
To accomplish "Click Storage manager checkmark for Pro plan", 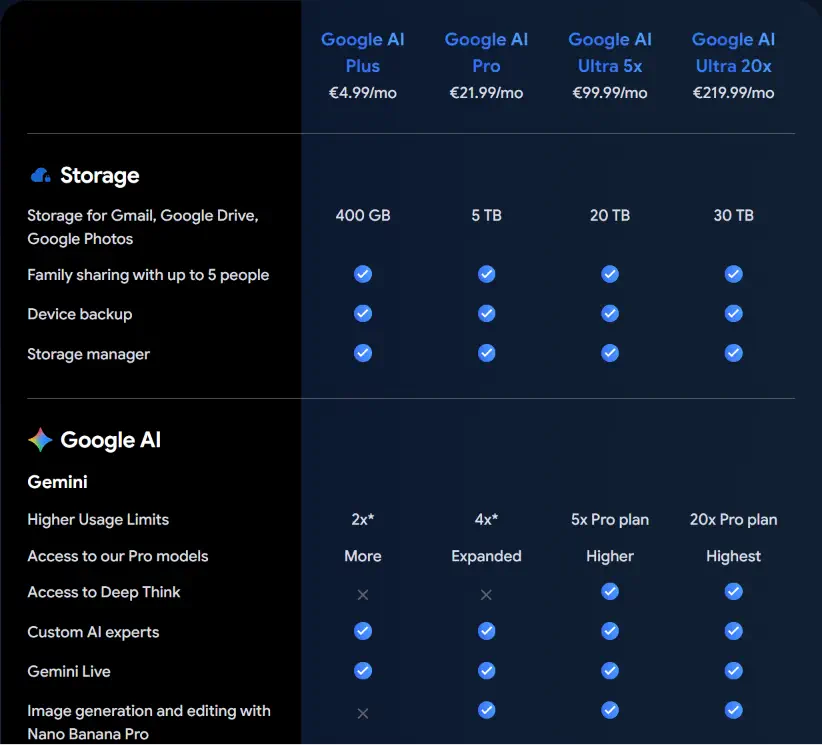I will (x=486, y=353).
